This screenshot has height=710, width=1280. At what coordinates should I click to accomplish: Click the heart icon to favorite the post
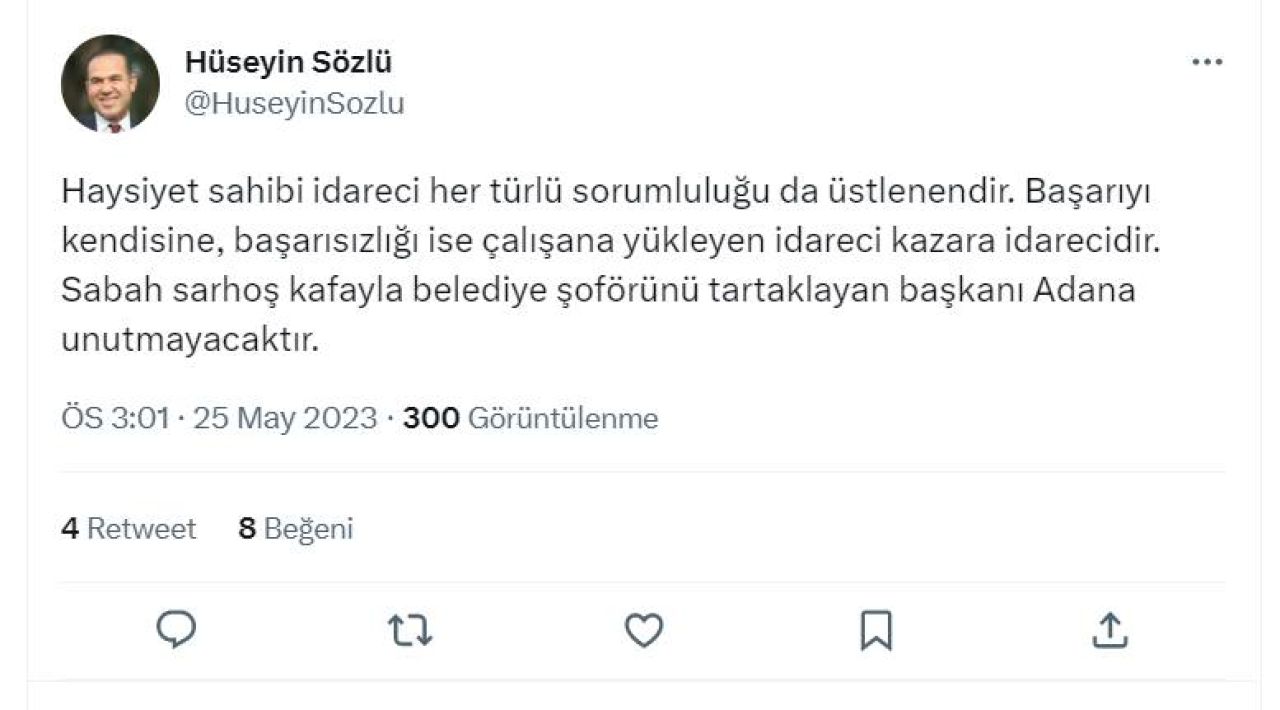tap(645, 630)
